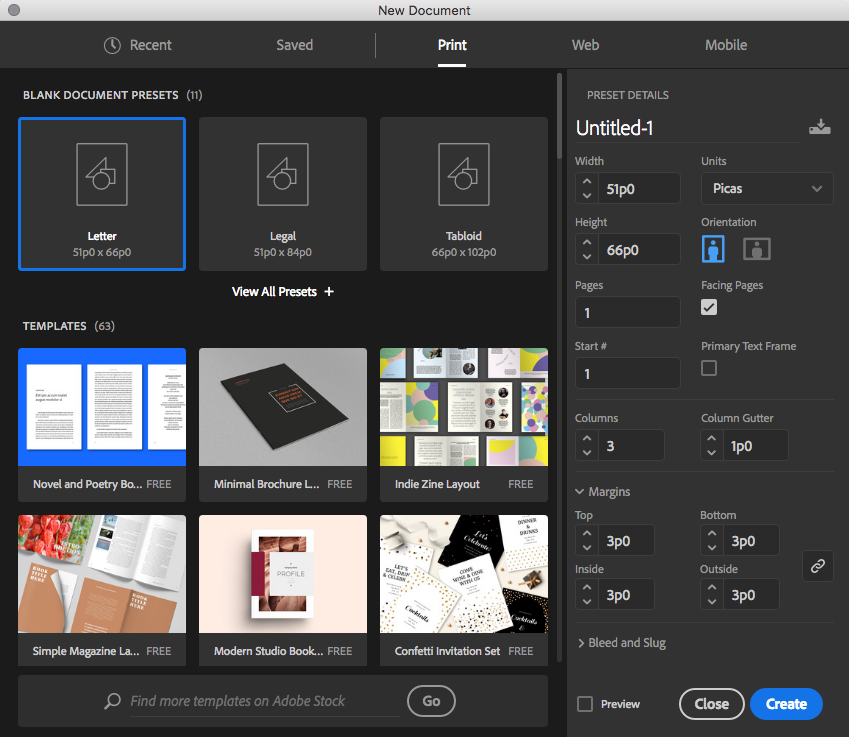Decrease Width with down arrow
The width and height of the screenshot is (849, 737).
[587, 195]
